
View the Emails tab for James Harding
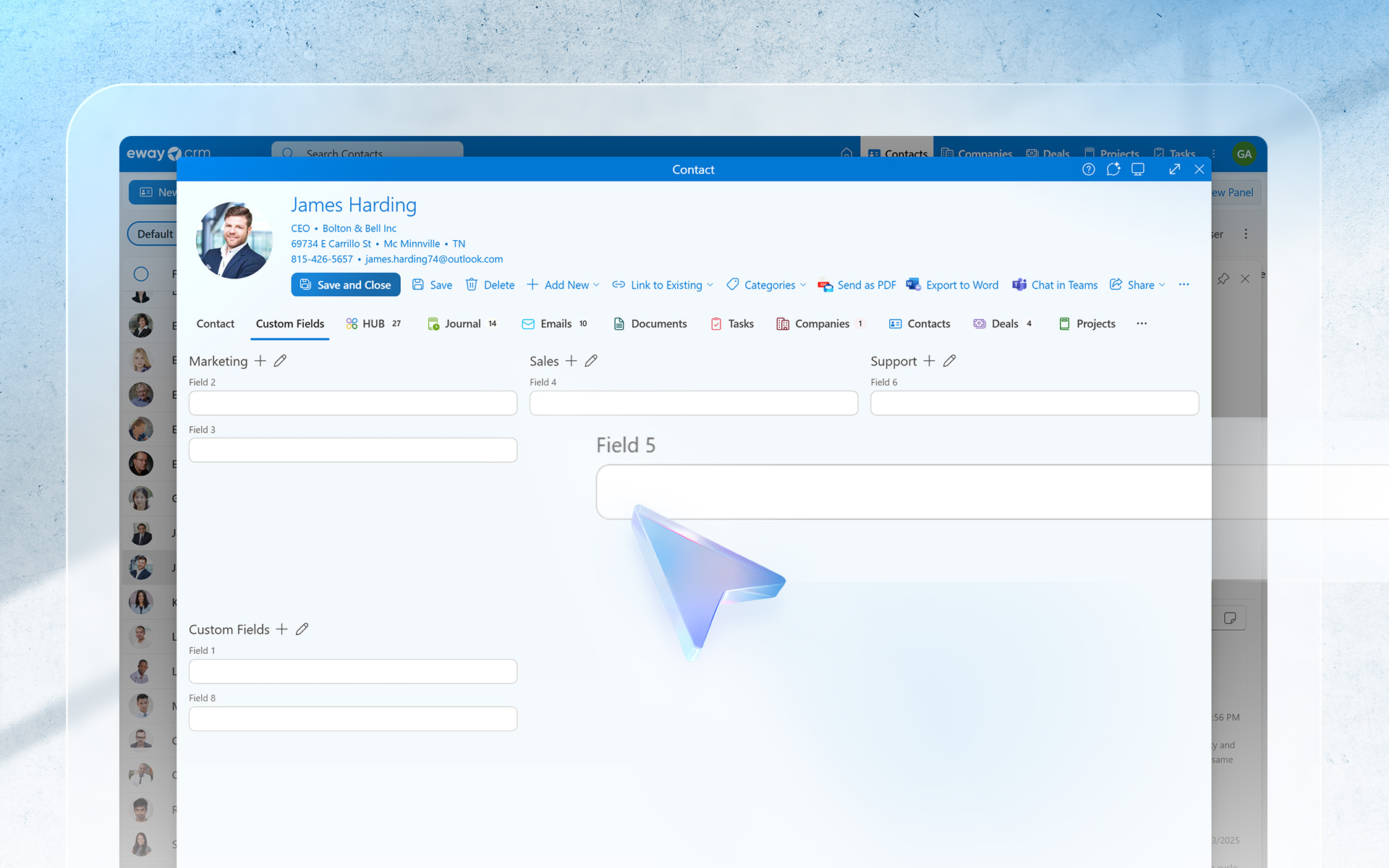click(x=555, y=323)
